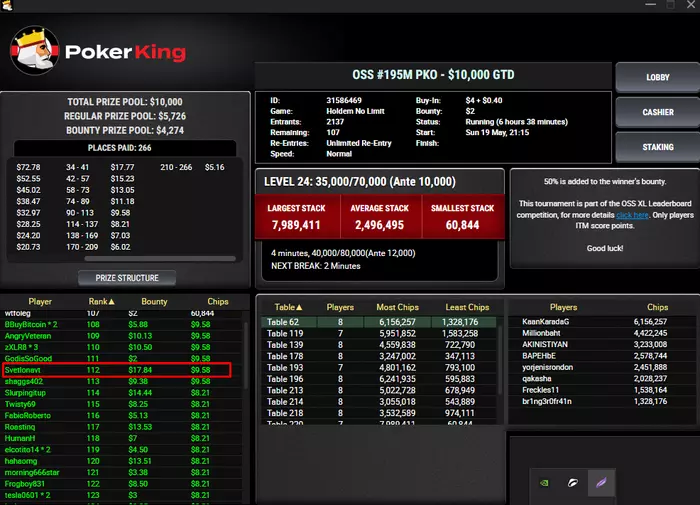Select the Table 214 row
700x505 pixels.
[379, 402]
